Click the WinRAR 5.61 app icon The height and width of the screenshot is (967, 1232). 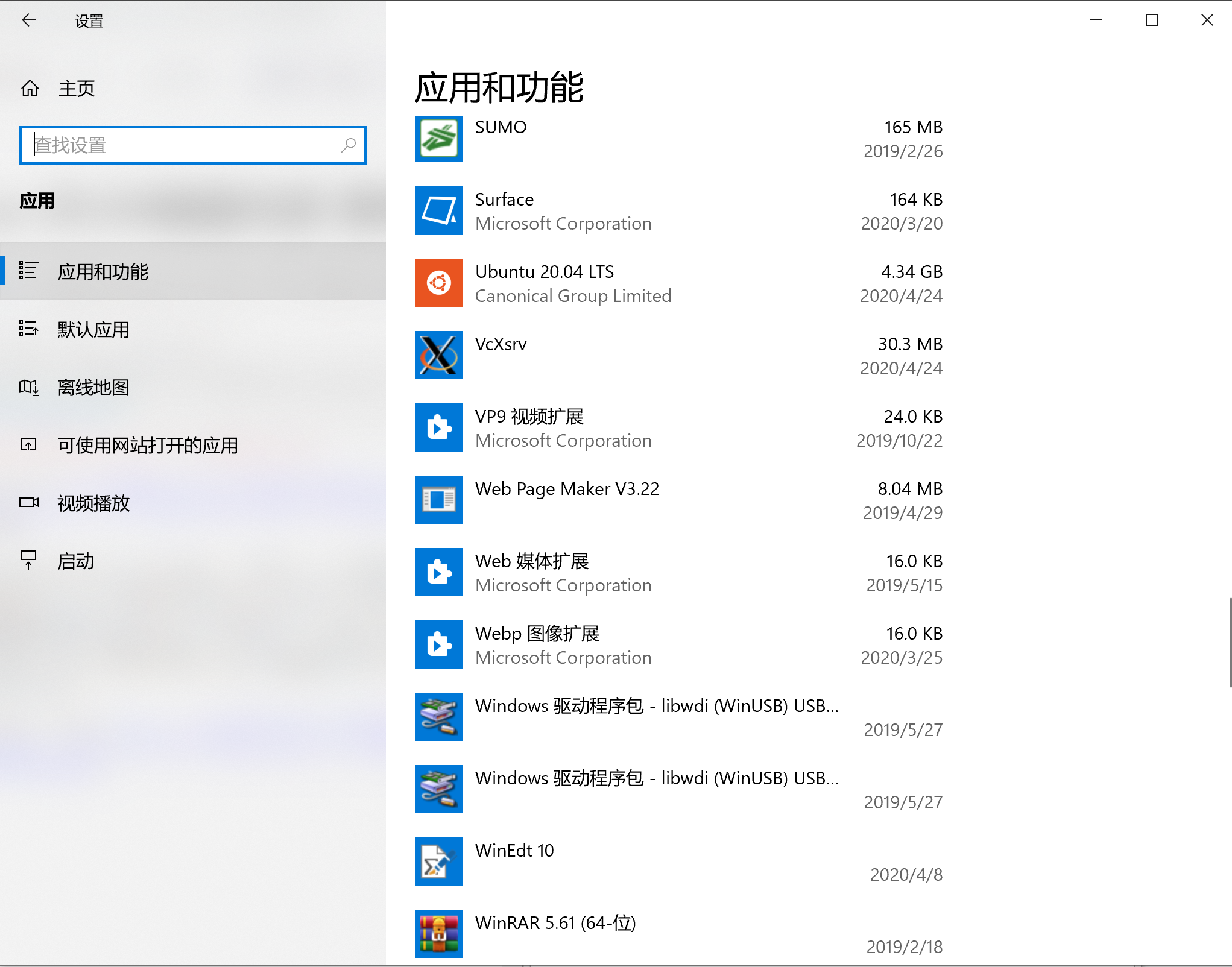439,934
